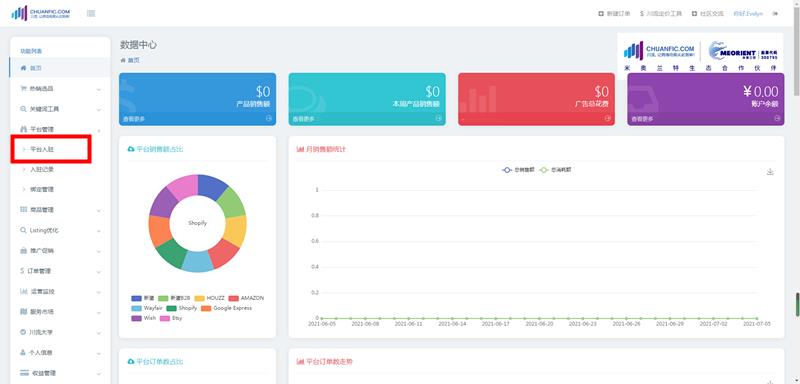This screenshot has height=384, width=800.
Task: Expand 推广促销 via its chevron
Action: point(98,251)
